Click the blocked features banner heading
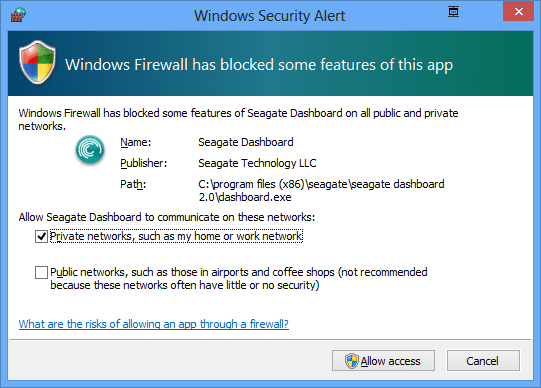Image resolution: width=541 pixels, height=388 pixels. (259, 65)
